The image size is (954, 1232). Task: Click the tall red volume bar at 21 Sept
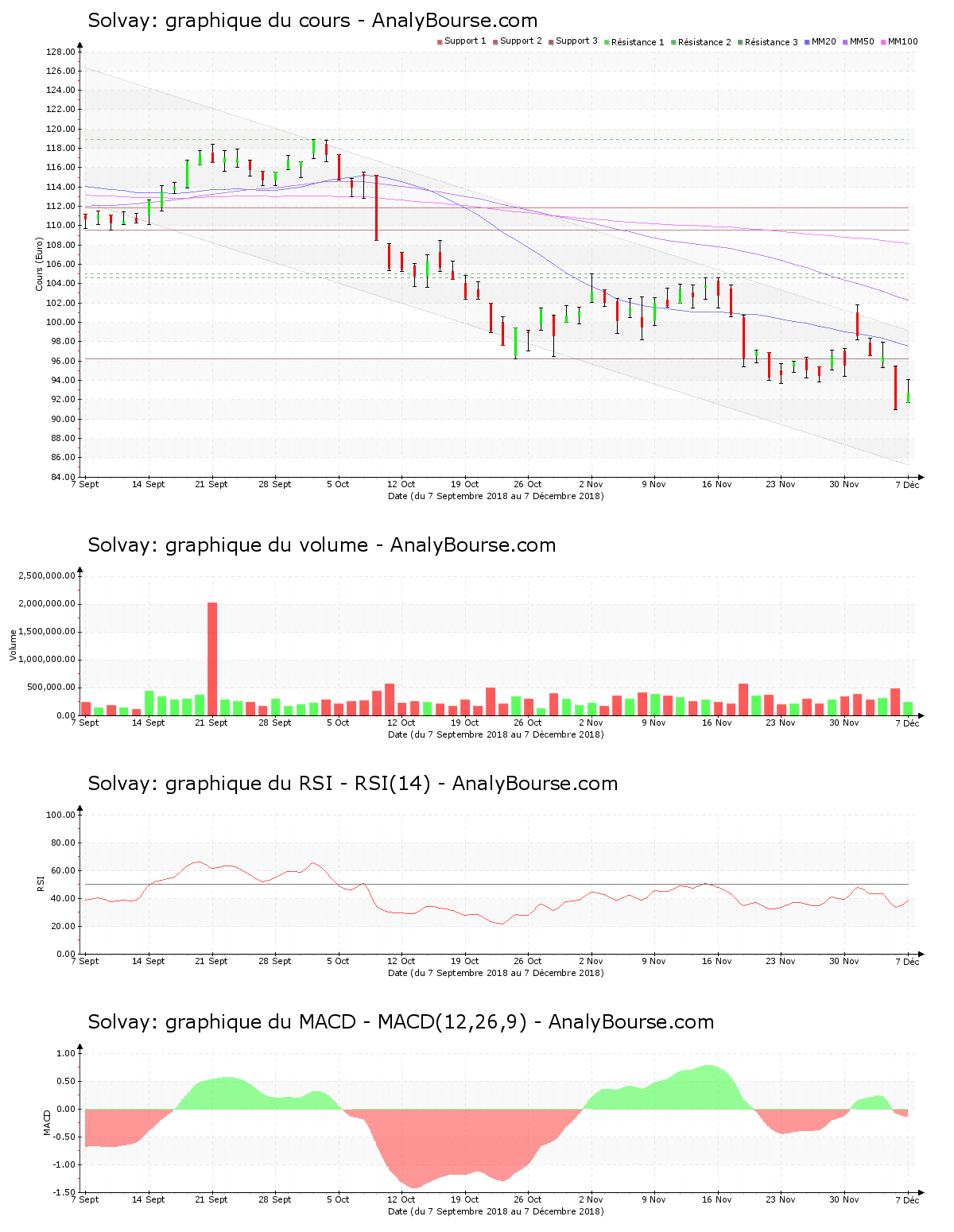212,659
